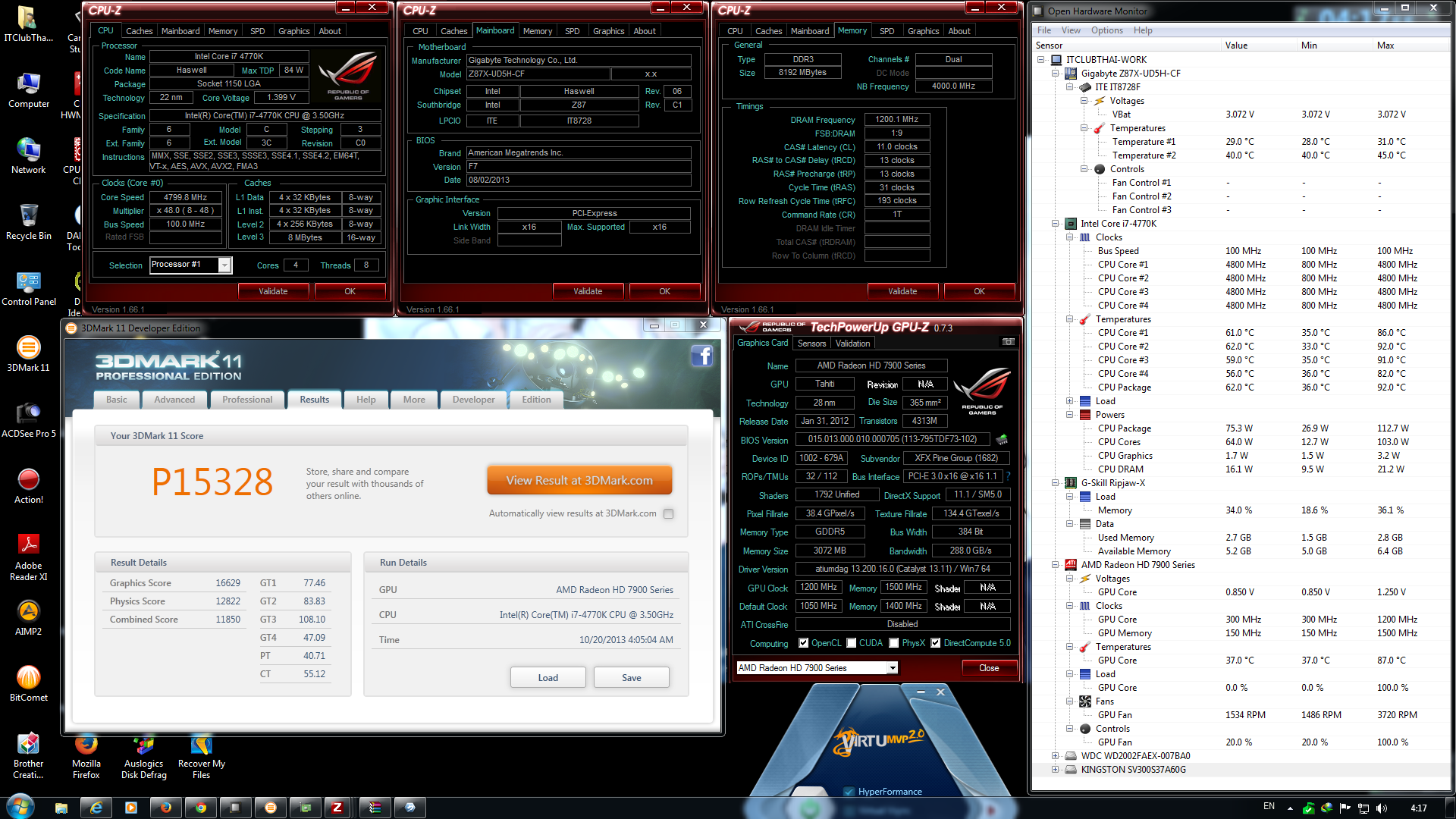1456x819 pixels.
Task: Select the CPU Package temperature sensor row
Action: 1124,388
